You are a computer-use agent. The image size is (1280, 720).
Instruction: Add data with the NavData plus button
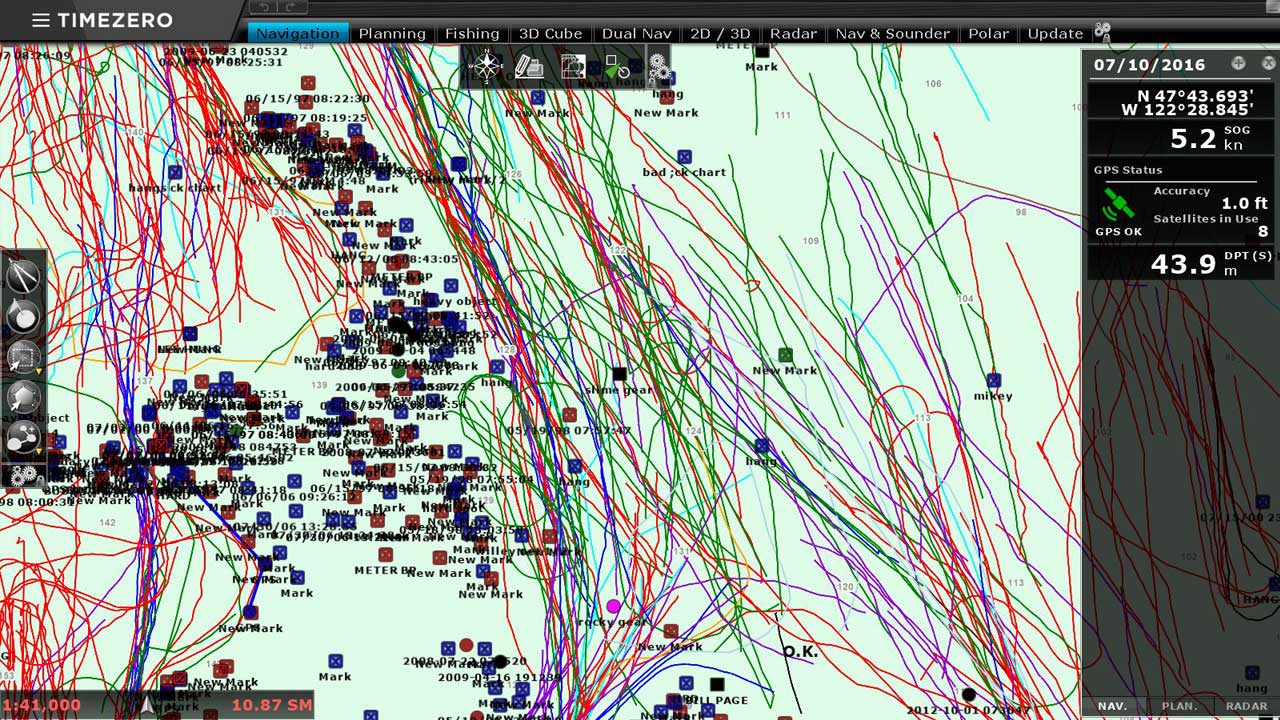(x=1238, y=63)
